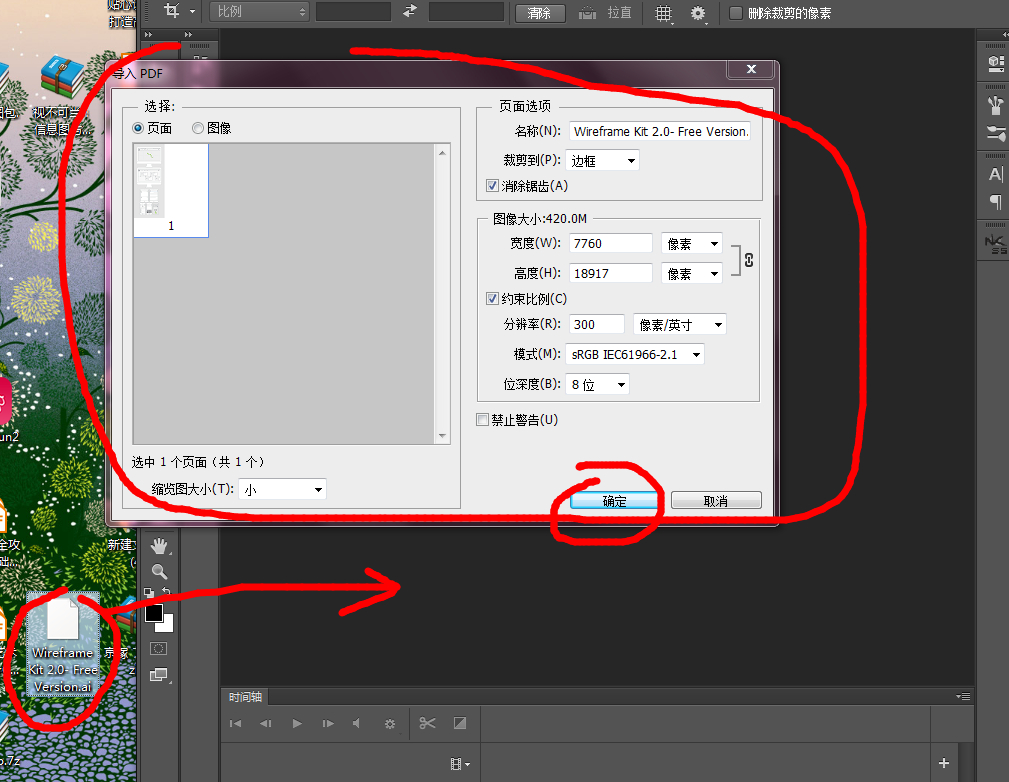This screenshot has width=1009, height=782.
Task: Open crop settings gear icon
Action: point(698,13)
